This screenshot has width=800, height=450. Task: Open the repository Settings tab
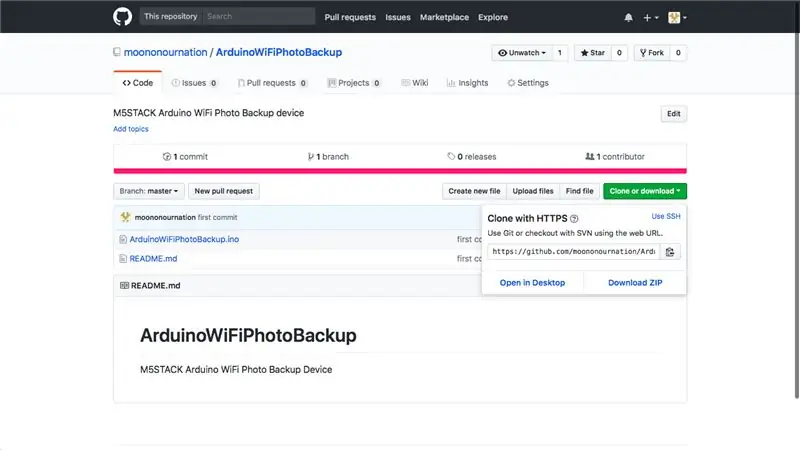click(528, 83)
